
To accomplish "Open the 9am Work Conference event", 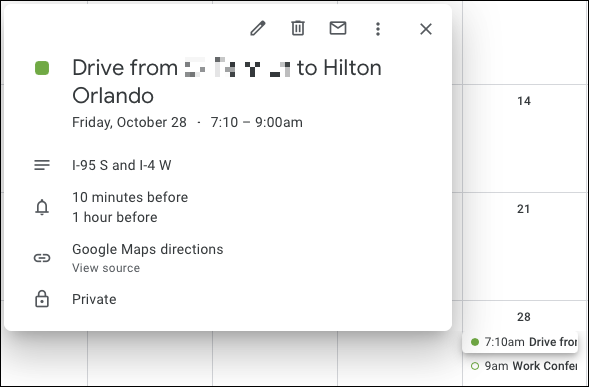I will click(x=523, y=366).
